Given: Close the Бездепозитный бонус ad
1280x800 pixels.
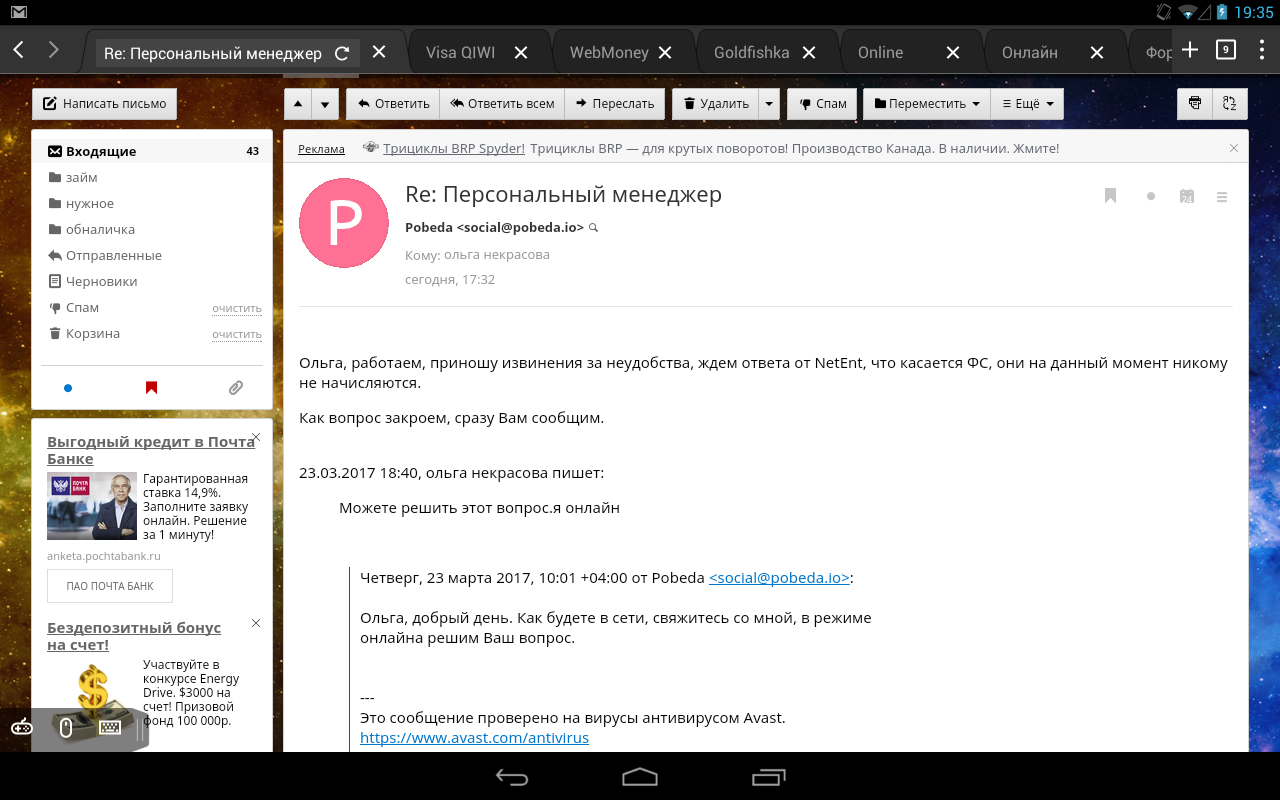Looking at the screenshot, I should 256,623.
